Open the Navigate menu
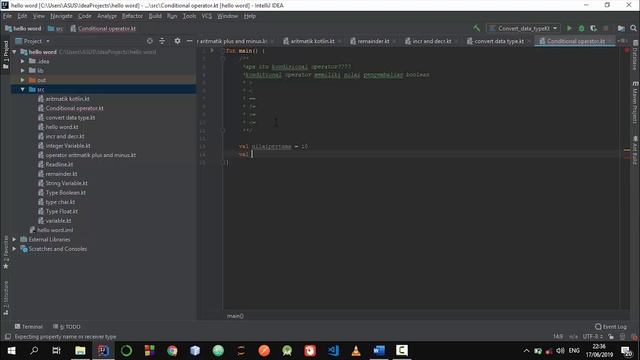 (61, 16)
